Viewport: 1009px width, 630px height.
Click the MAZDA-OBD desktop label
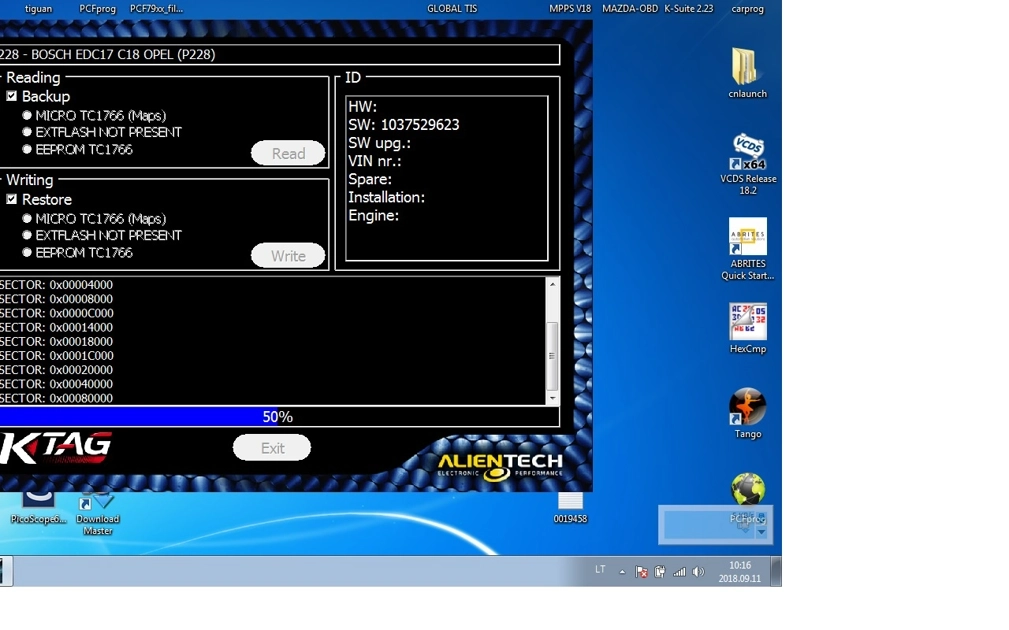click(630, 9)
